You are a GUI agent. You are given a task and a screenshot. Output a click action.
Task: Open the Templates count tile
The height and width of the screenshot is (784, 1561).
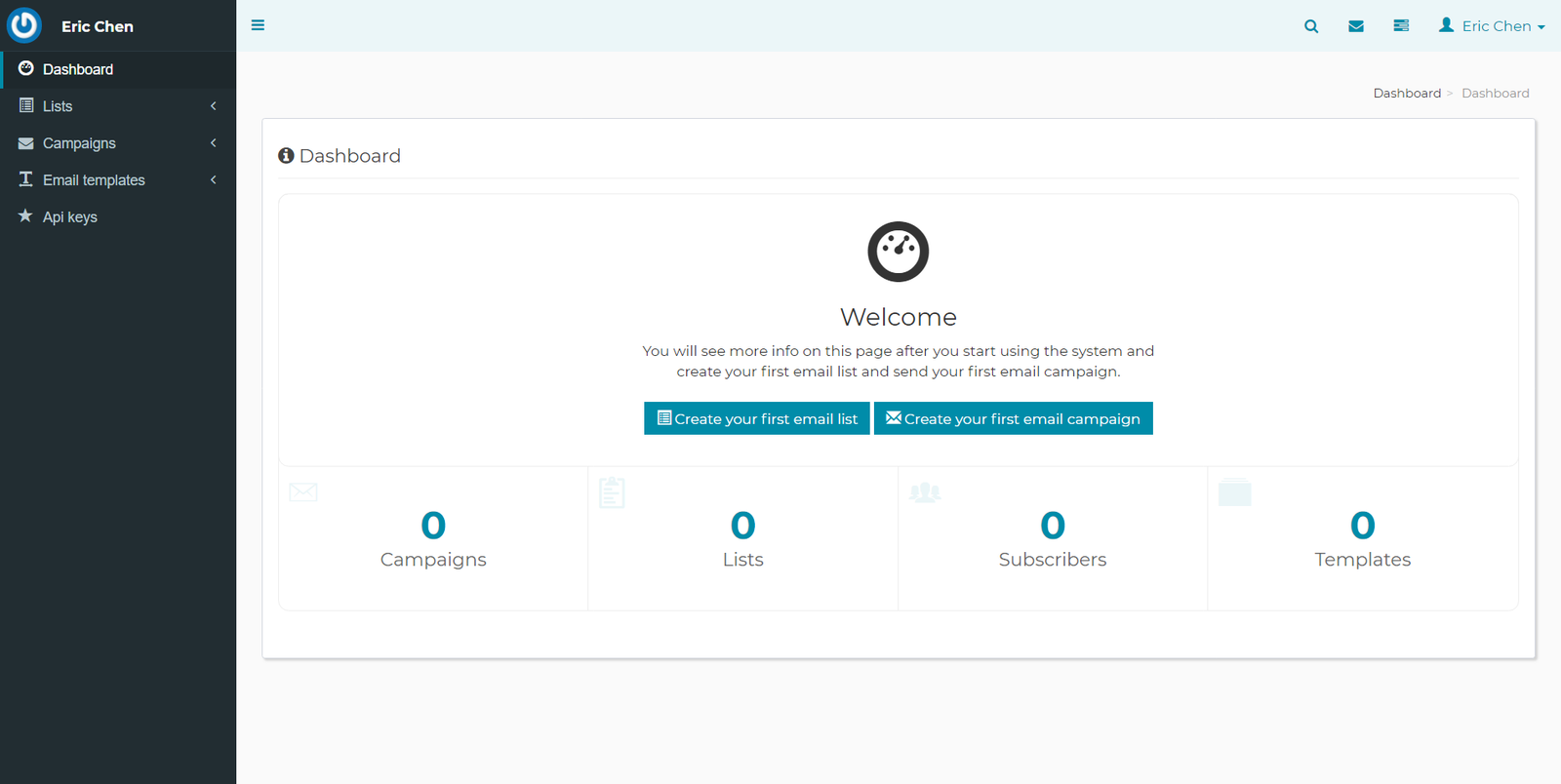click(x=1362, y=538)
